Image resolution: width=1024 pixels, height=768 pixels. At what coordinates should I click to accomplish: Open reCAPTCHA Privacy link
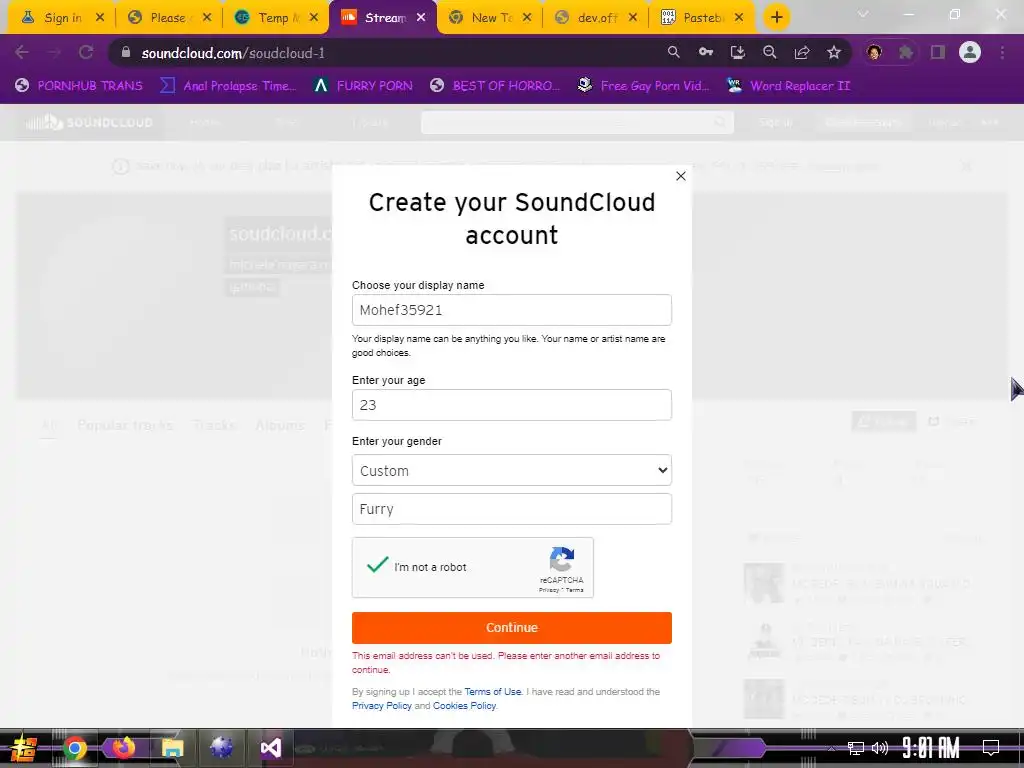tap(549, 590)
